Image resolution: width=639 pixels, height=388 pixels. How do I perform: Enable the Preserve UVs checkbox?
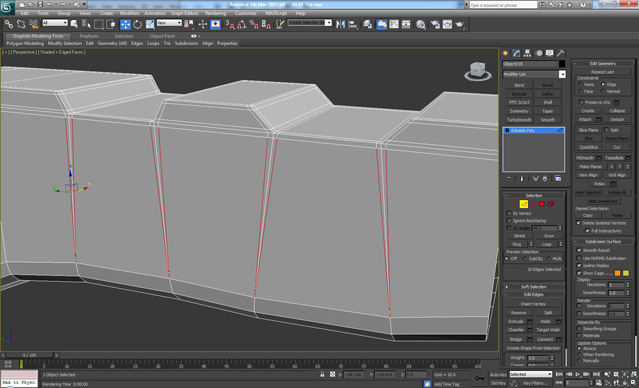click(x=581, y=102)
